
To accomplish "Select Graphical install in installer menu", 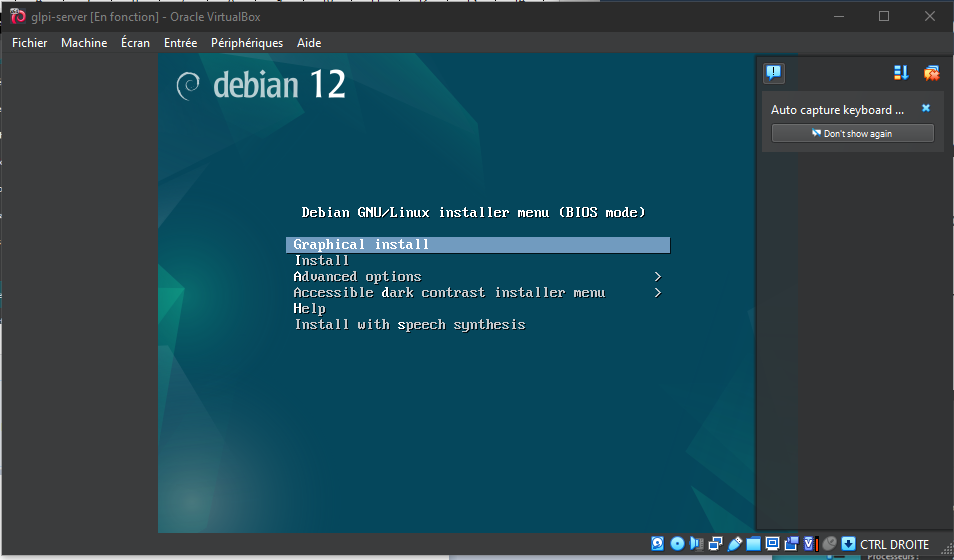I will click(x=478, y=245).
